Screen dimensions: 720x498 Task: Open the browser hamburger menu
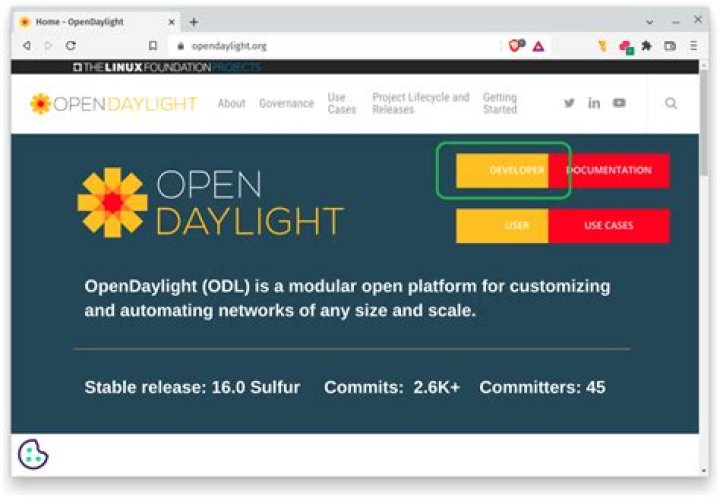(693, 45)
